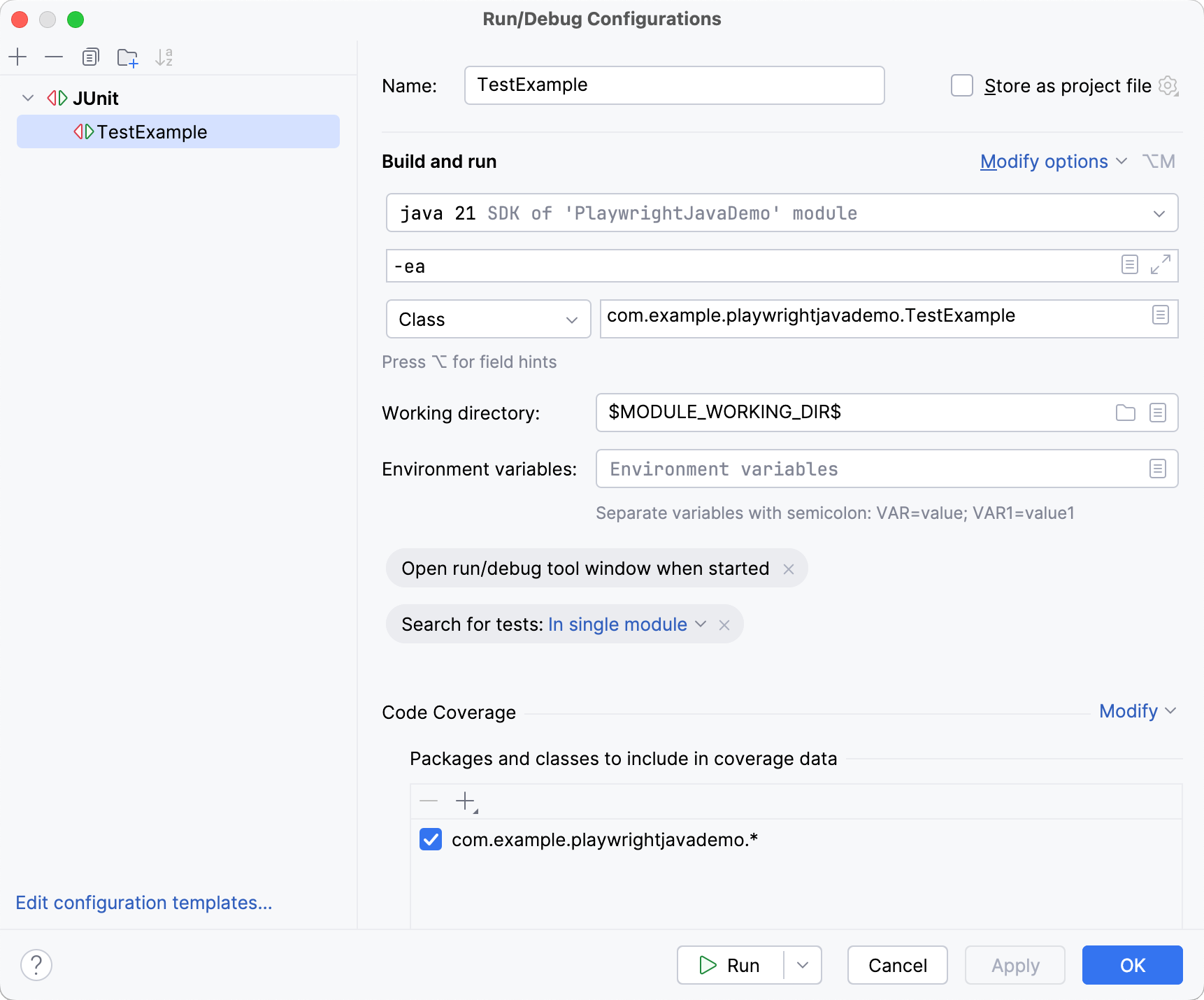Open the environment variables editor
The height and width of the screenshot is (1000, 1204).
[1158, 469]
